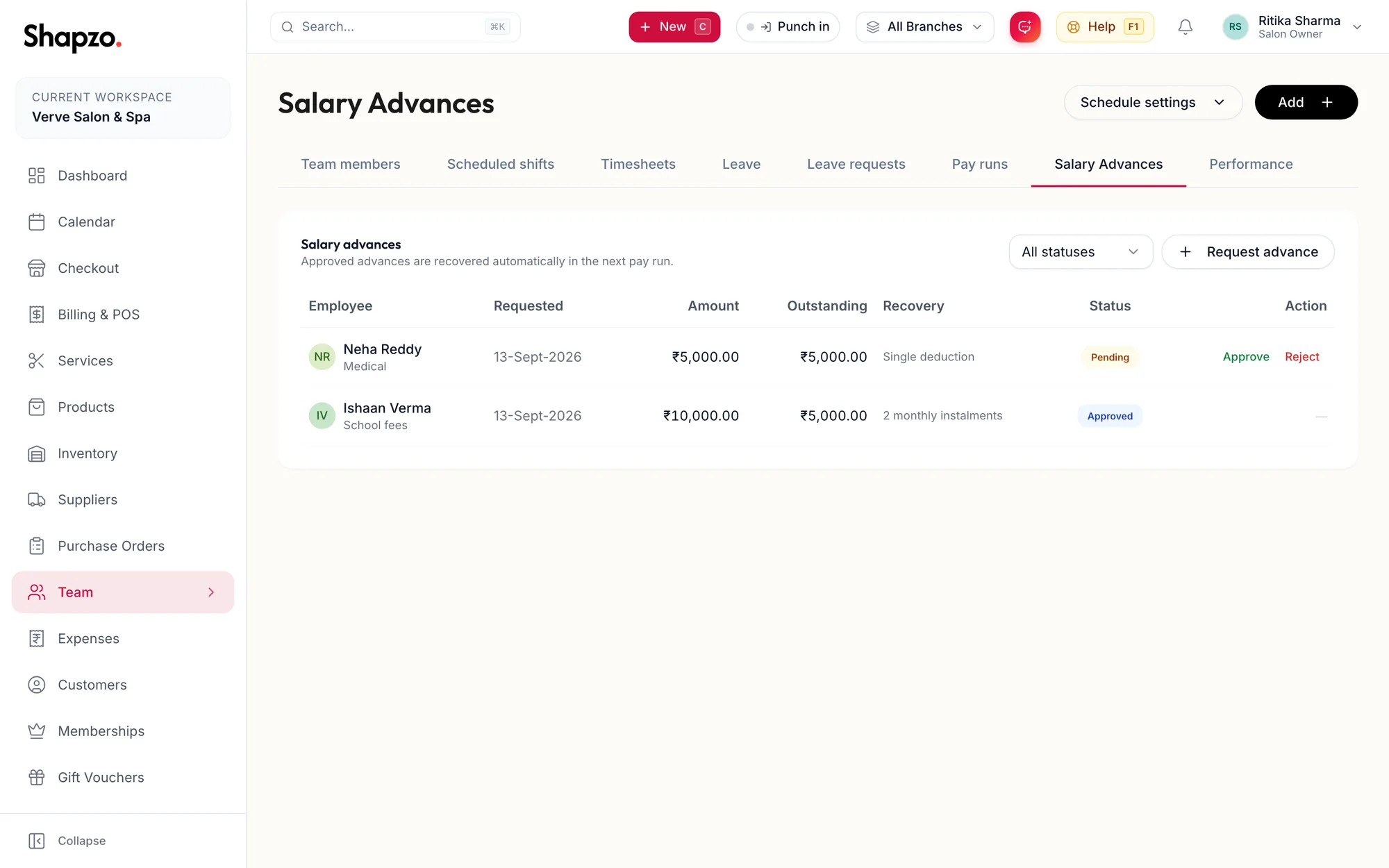
Task: Click the red chat assistant icon
Action: [1025, 27]
